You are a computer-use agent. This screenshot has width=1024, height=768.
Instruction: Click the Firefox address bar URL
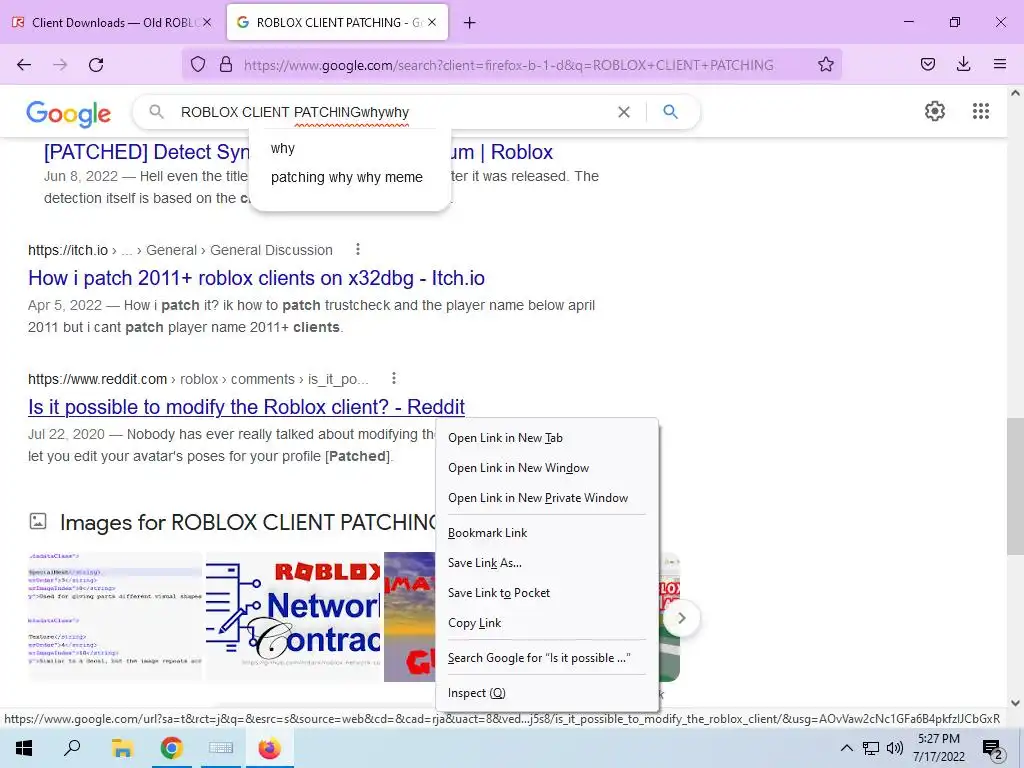tap(508, 65)
